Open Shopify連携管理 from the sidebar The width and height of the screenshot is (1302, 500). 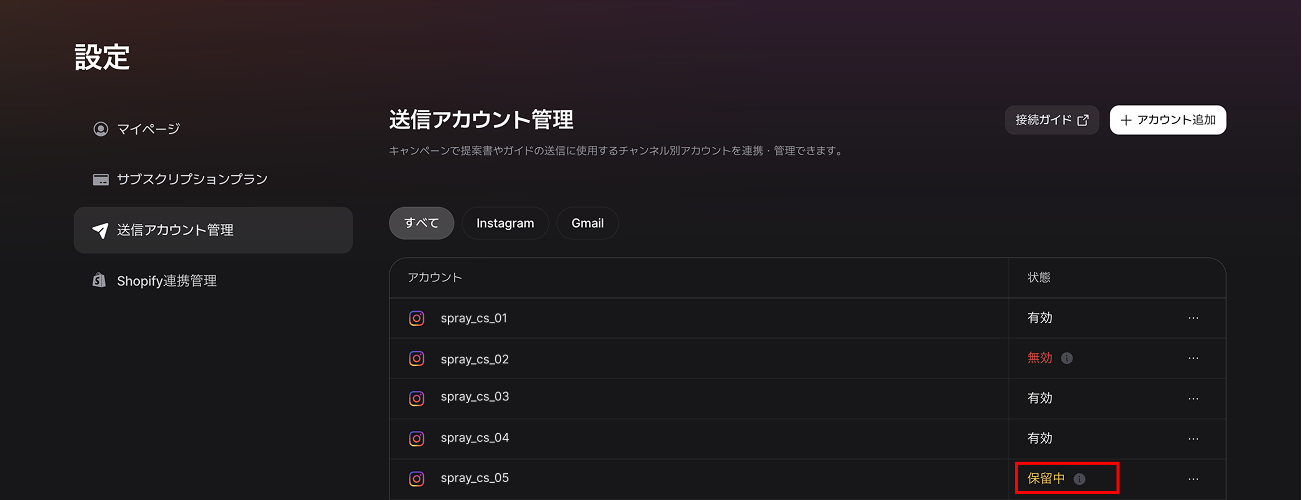pyautogui.click(x=166, y=281)
